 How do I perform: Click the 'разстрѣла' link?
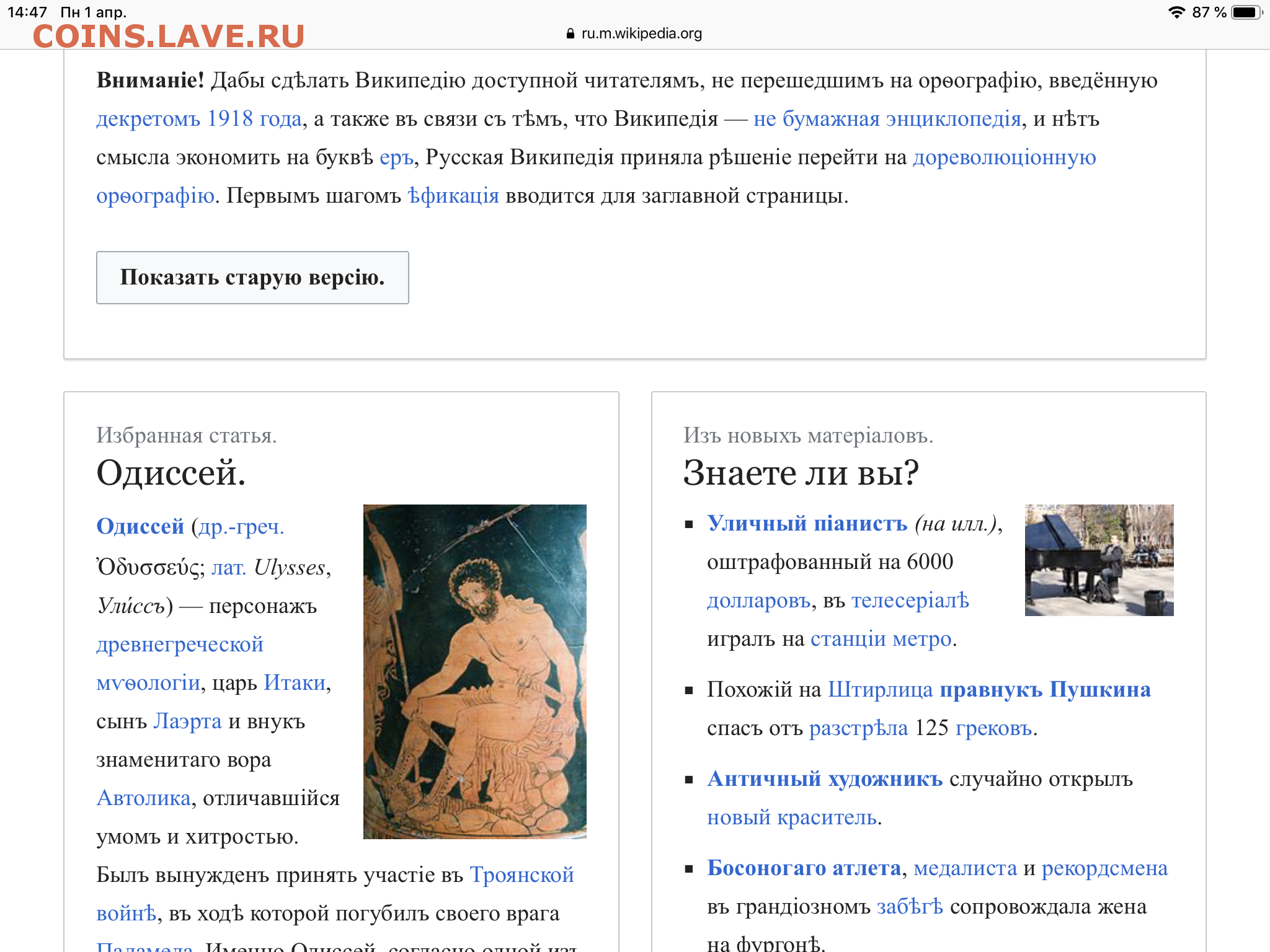click(859, 728)
